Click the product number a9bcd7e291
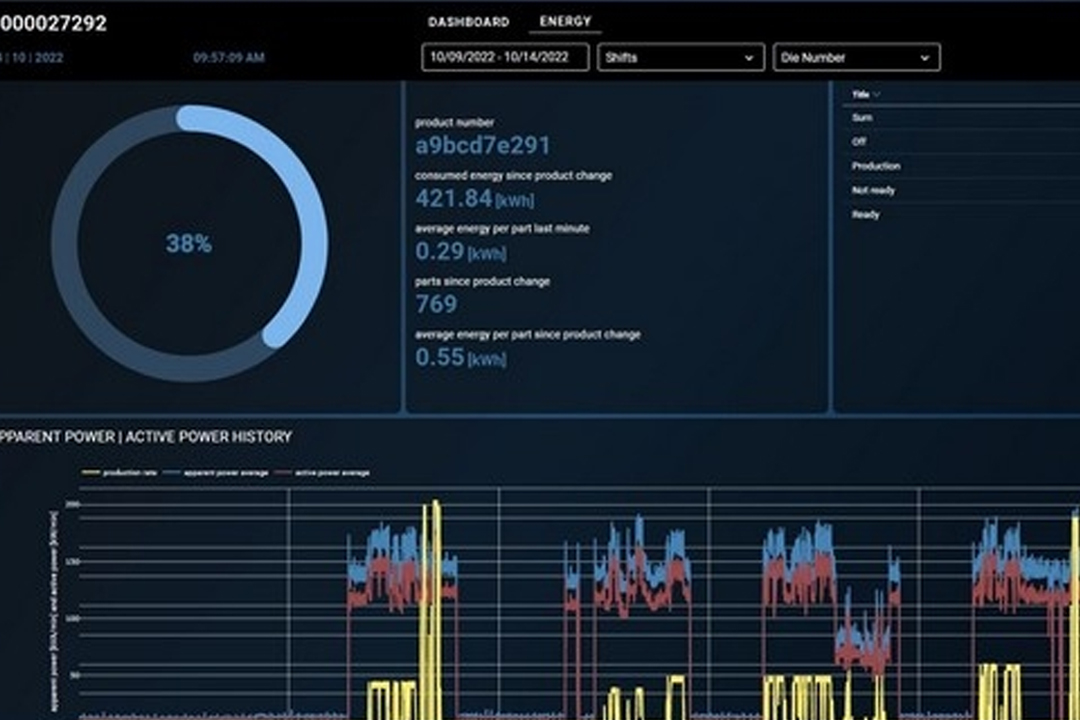Viewport: 1080px width, 720px height. point(483,145)
